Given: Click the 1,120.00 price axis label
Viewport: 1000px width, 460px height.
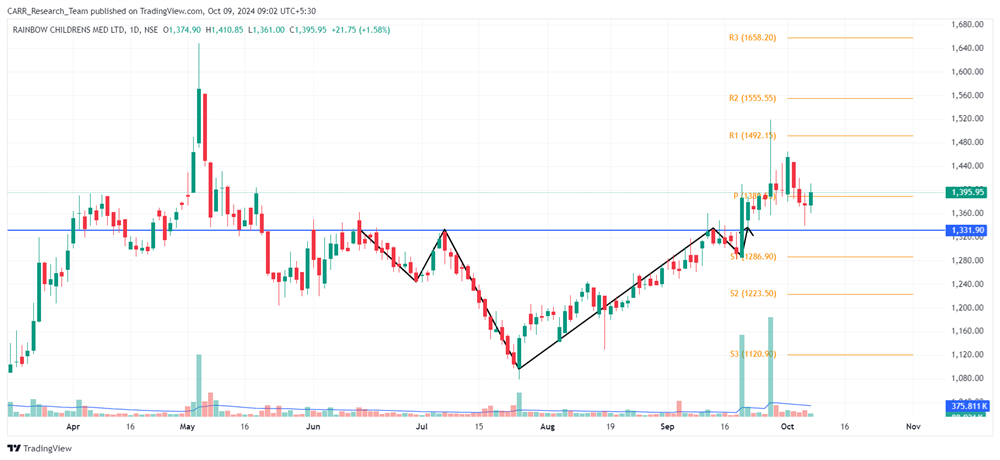Looking at the screenshot, I should tap(969, 355).
